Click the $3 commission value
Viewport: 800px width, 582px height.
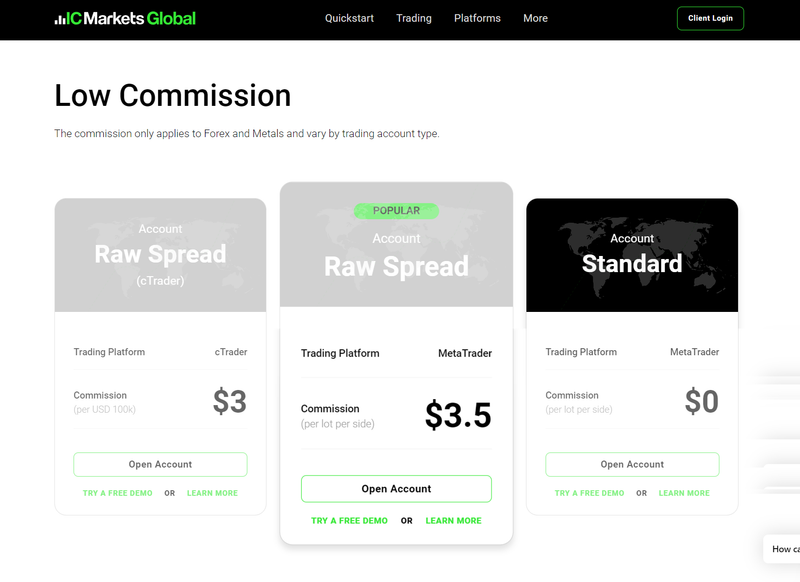click(230, 401)
